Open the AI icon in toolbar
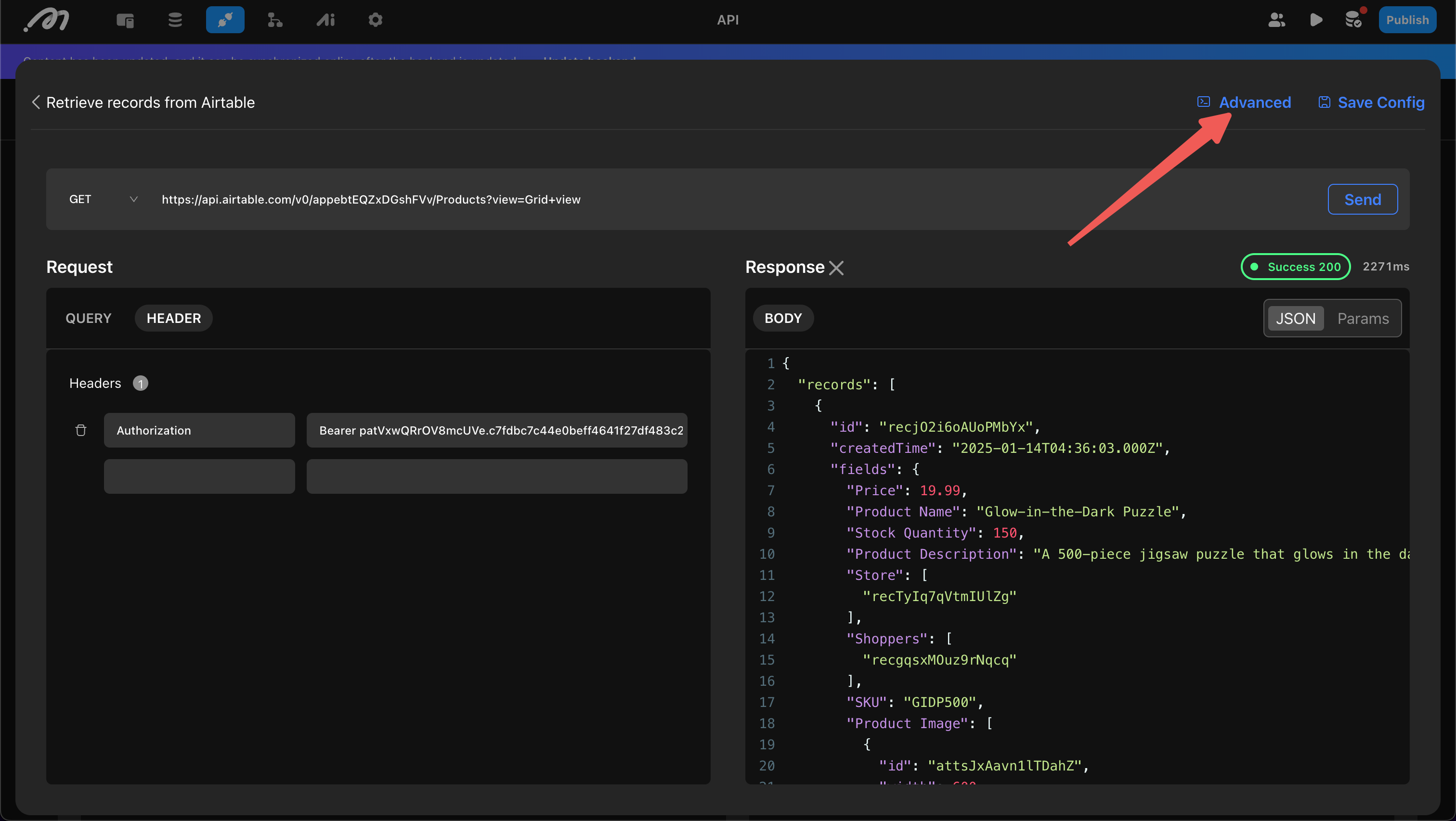The image size is (1456, 821). [325, 20]
